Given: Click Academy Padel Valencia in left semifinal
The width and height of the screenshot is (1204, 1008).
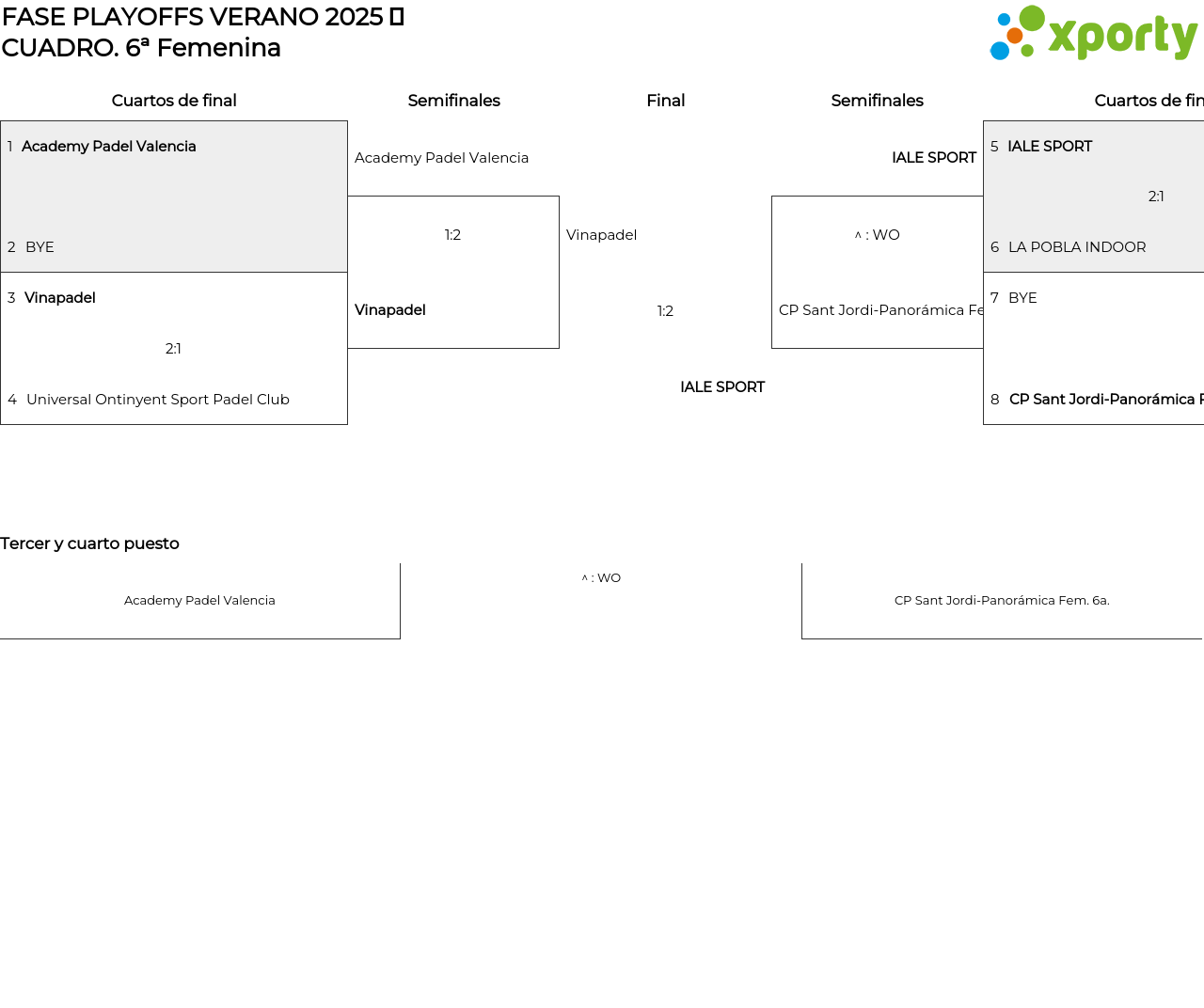Looking at the screenshot, I should [441, 158].
